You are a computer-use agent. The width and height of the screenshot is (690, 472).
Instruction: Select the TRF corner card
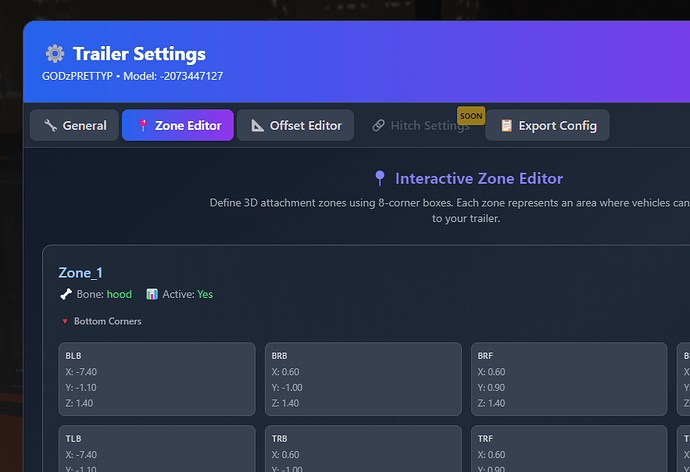point(569,448)
